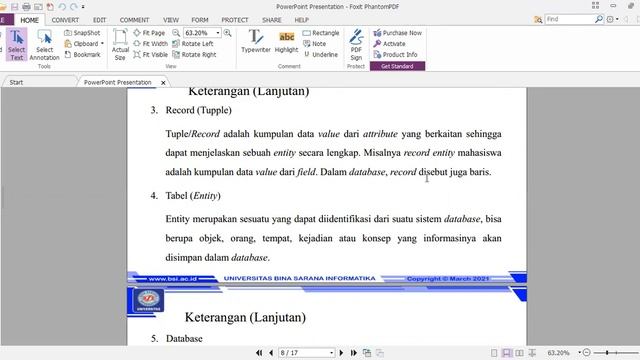Switch to the CONVERT tab
Image resolution: width=640 pixels, height=360 pixels.
click(65, 20)
